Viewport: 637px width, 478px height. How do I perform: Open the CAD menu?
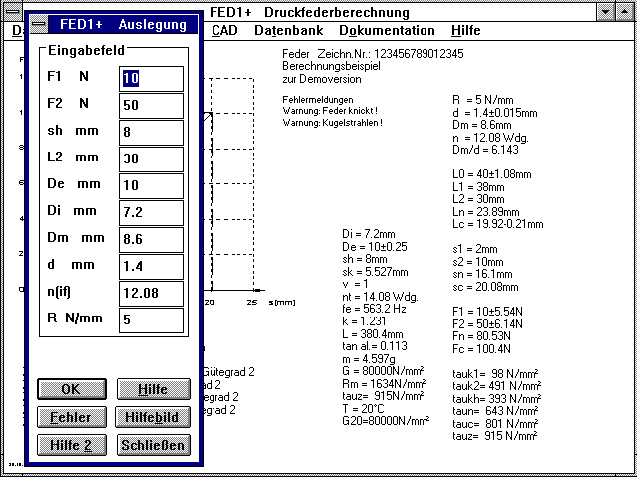(x=225, y=30)
